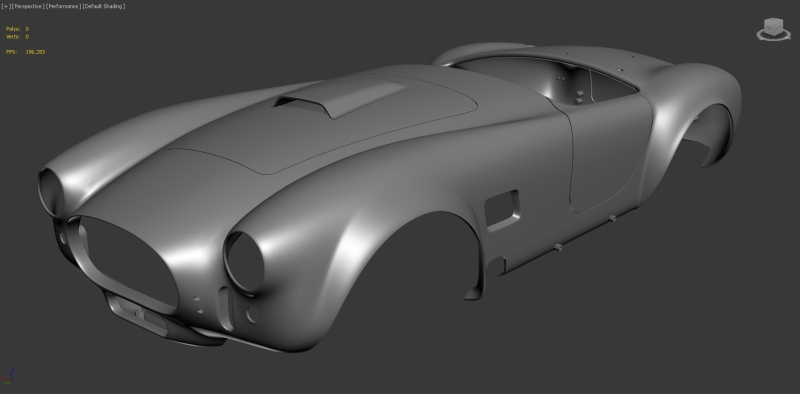
Task: Select the left headlight opening
Action: 51,191
